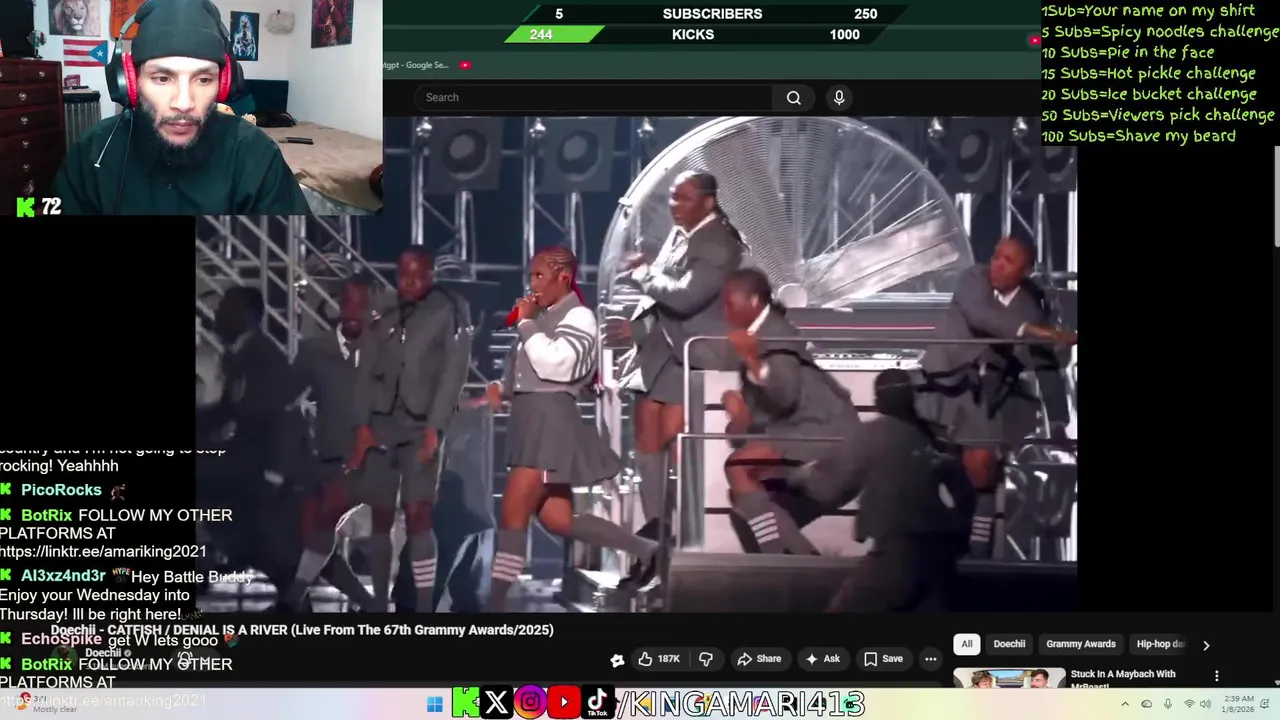
Task: Open the Share dialog for the video
Action: [x=759, y=659]
